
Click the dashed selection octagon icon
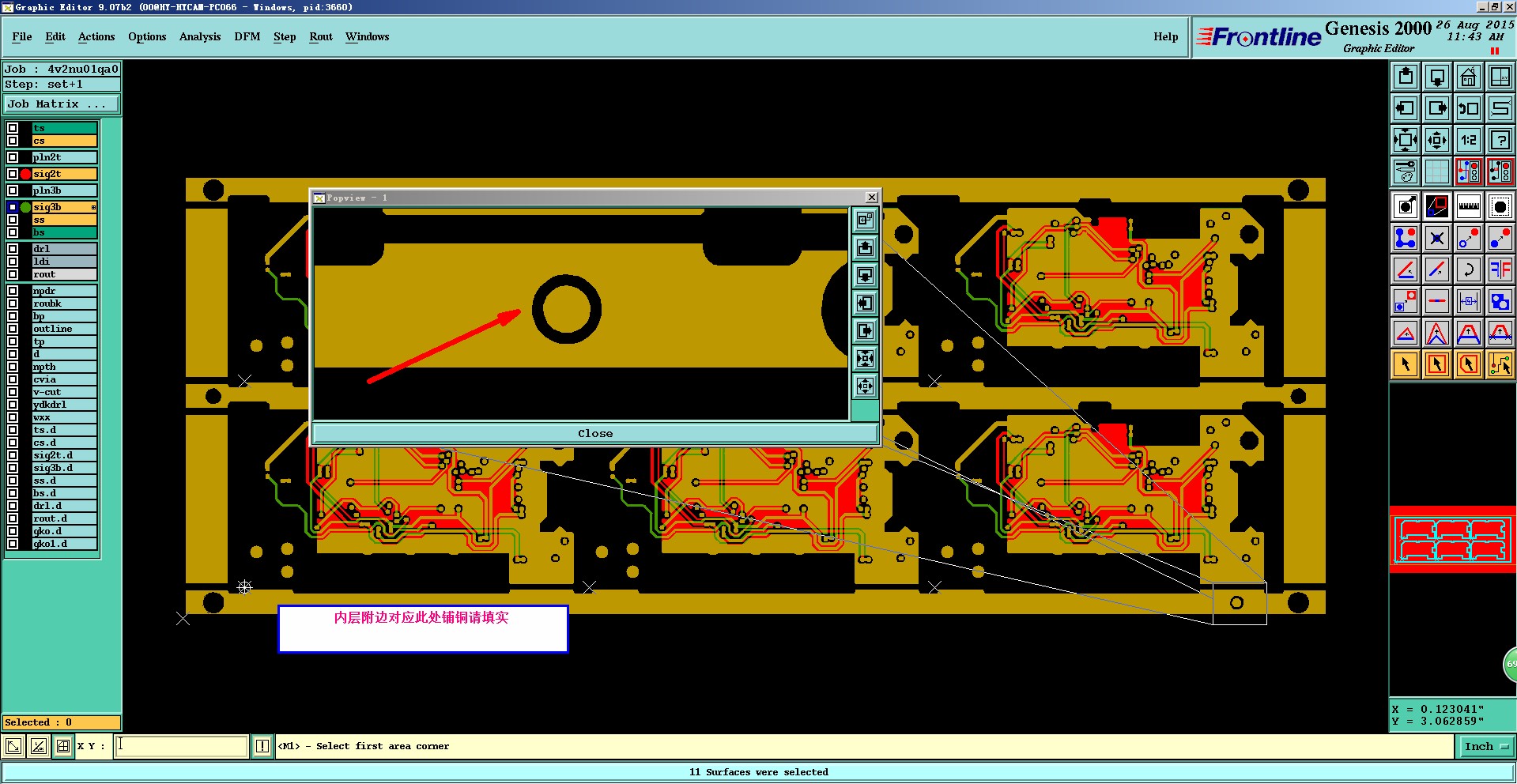tap(1500, 207)
